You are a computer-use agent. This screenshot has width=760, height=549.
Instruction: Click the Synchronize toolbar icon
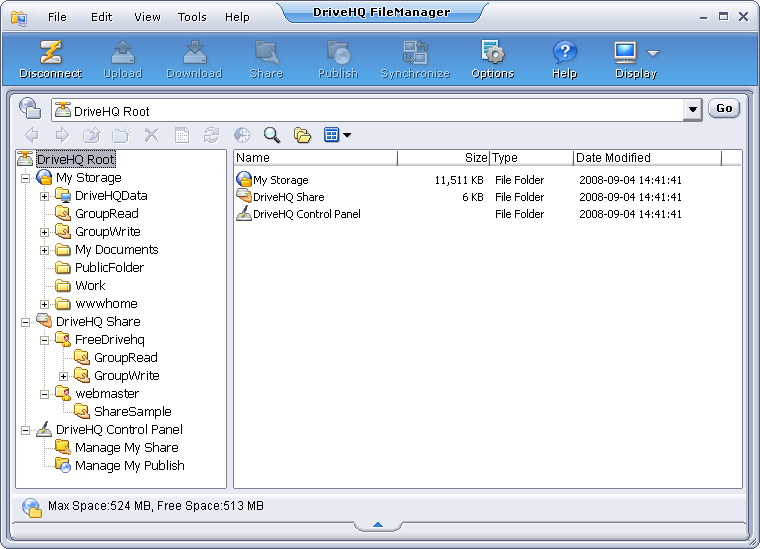[x=415, y=53]
